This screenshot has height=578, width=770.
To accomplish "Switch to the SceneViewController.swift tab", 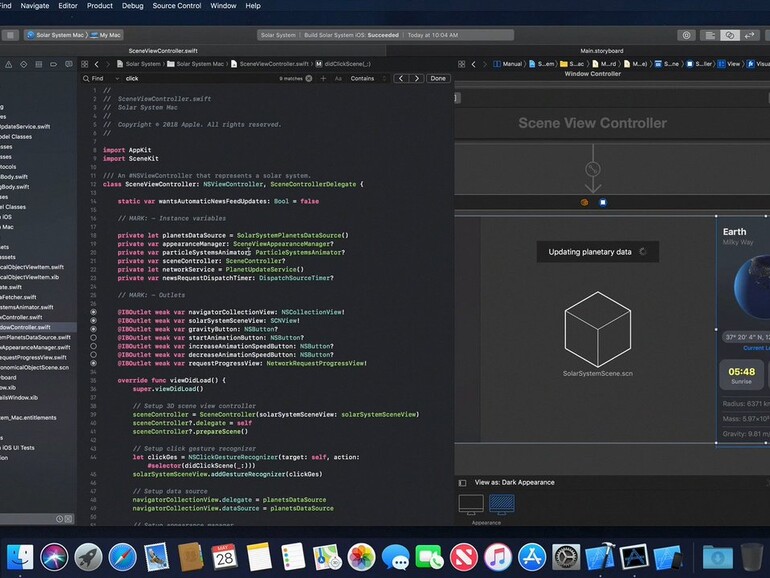I will 163,51.
